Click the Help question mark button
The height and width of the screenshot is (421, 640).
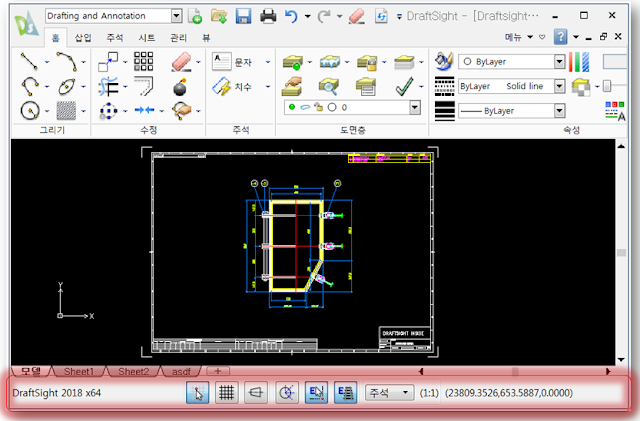[560, 37]
